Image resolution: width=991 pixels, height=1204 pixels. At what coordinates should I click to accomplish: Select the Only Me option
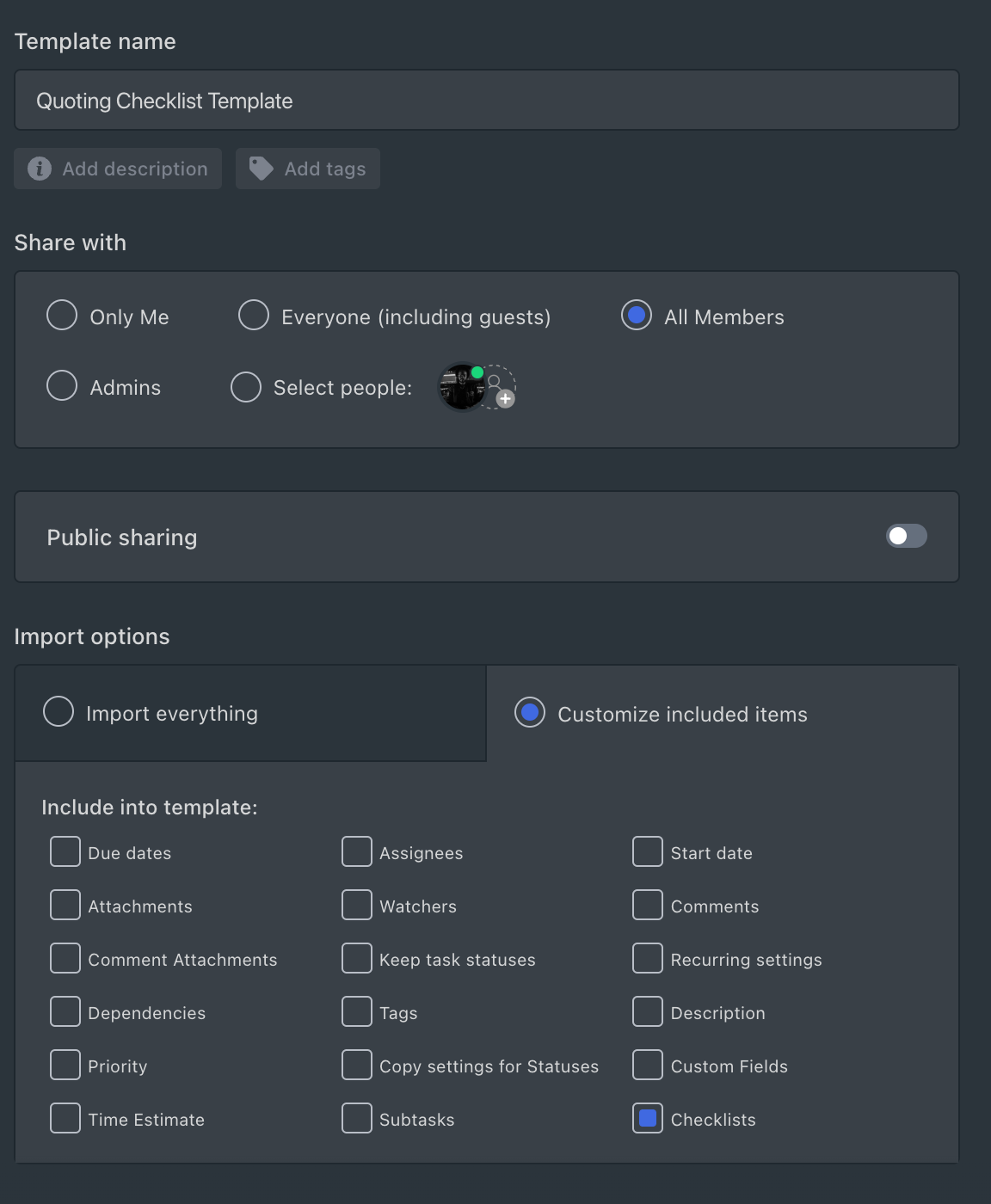62,316
